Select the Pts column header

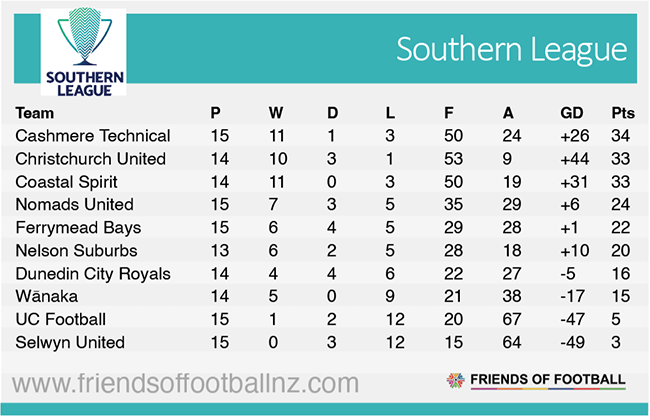point(623,113)
